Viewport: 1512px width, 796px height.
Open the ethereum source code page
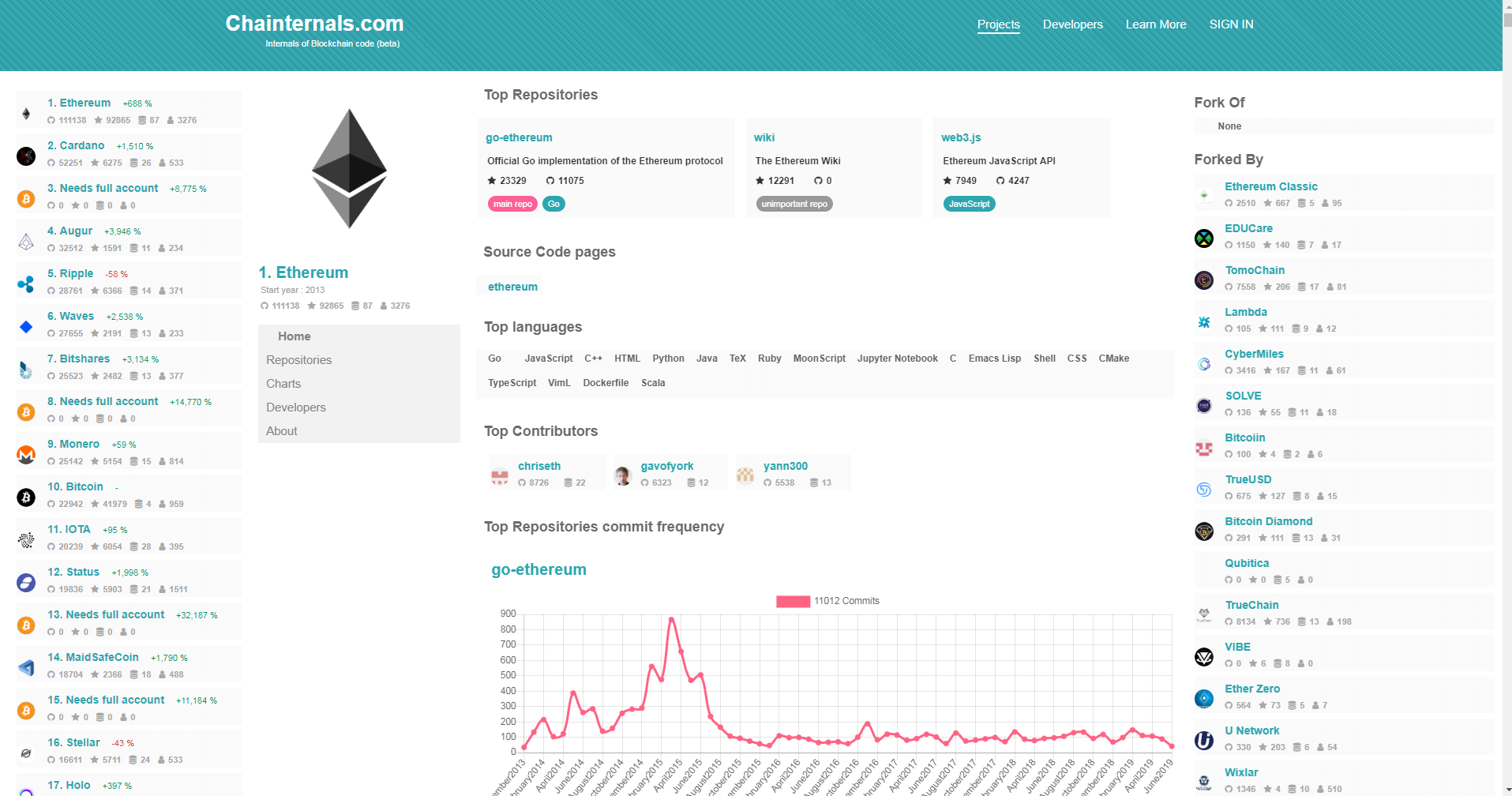point(512,287)
